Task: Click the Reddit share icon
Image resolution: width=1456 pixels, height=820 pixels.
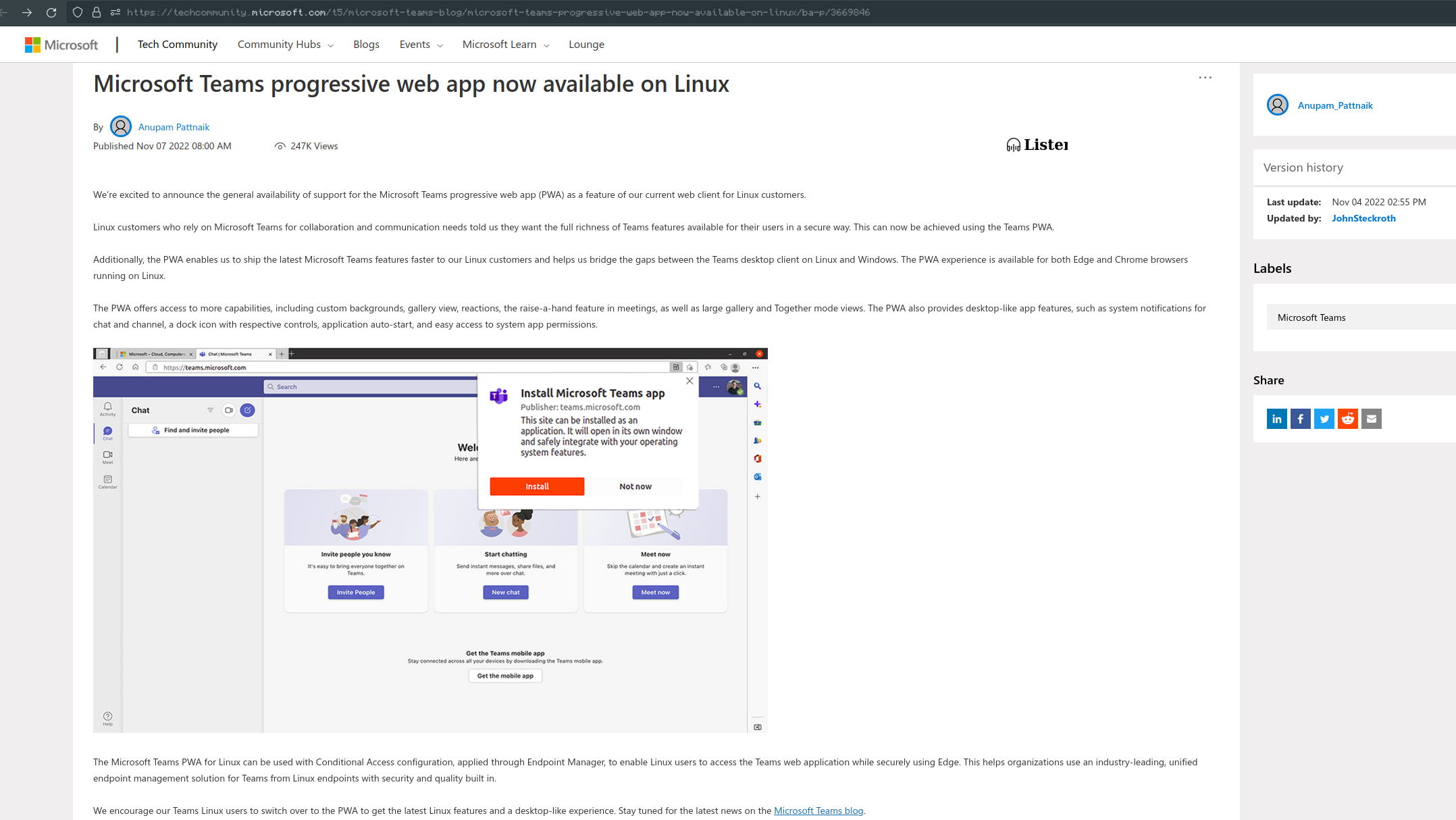Action: [1348, 418]
